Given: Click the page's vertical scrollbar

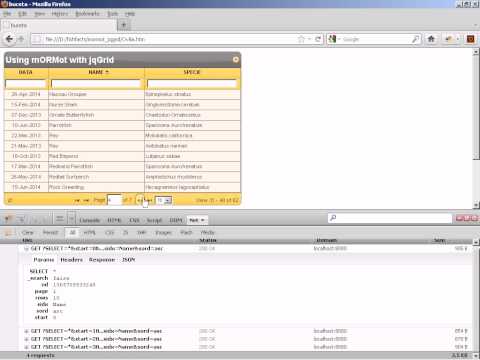Looking at the screenshot, I should (x=476, y=128).
